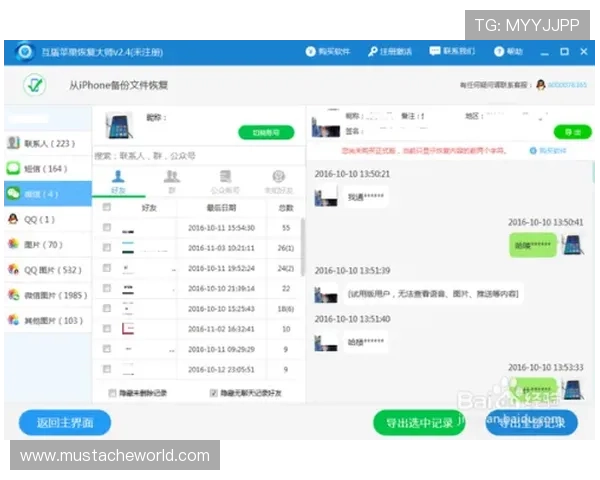Click the friends list vertical scrollbar
The width and height of the screenshot is (600, 480).
point(302,247)
